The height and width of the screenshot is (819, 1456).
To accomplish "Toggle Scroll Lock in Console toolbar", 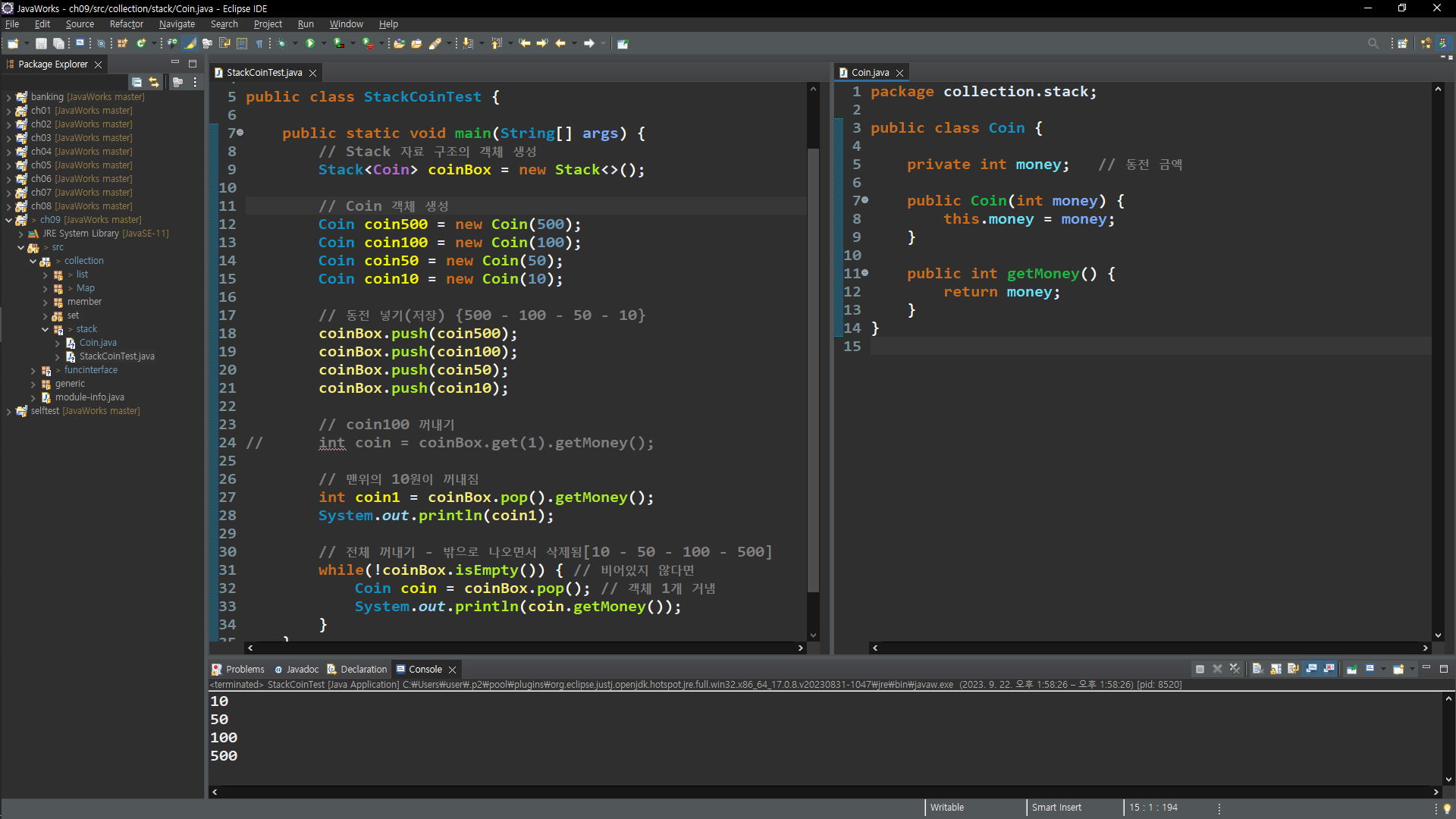I will coord(1276,669).
